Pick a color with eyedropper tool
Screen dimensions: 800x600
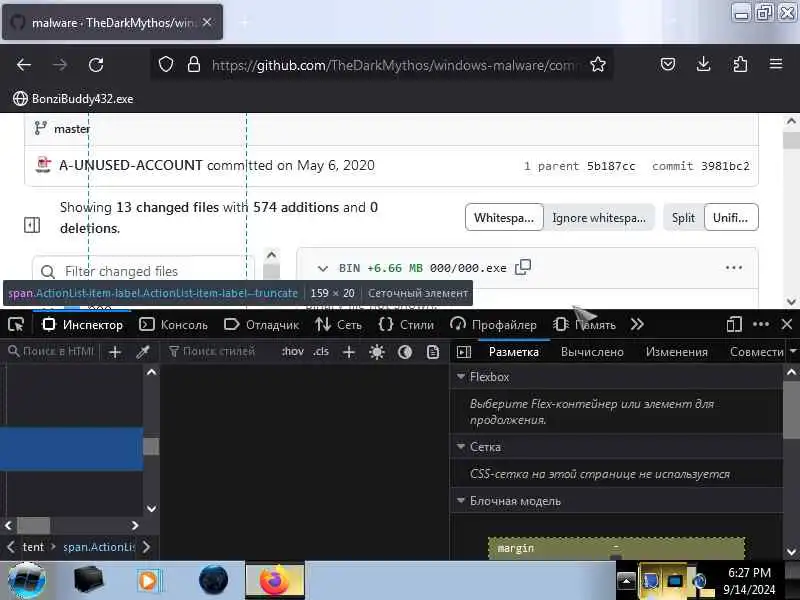pyautogui.click(x=143, y=352)
